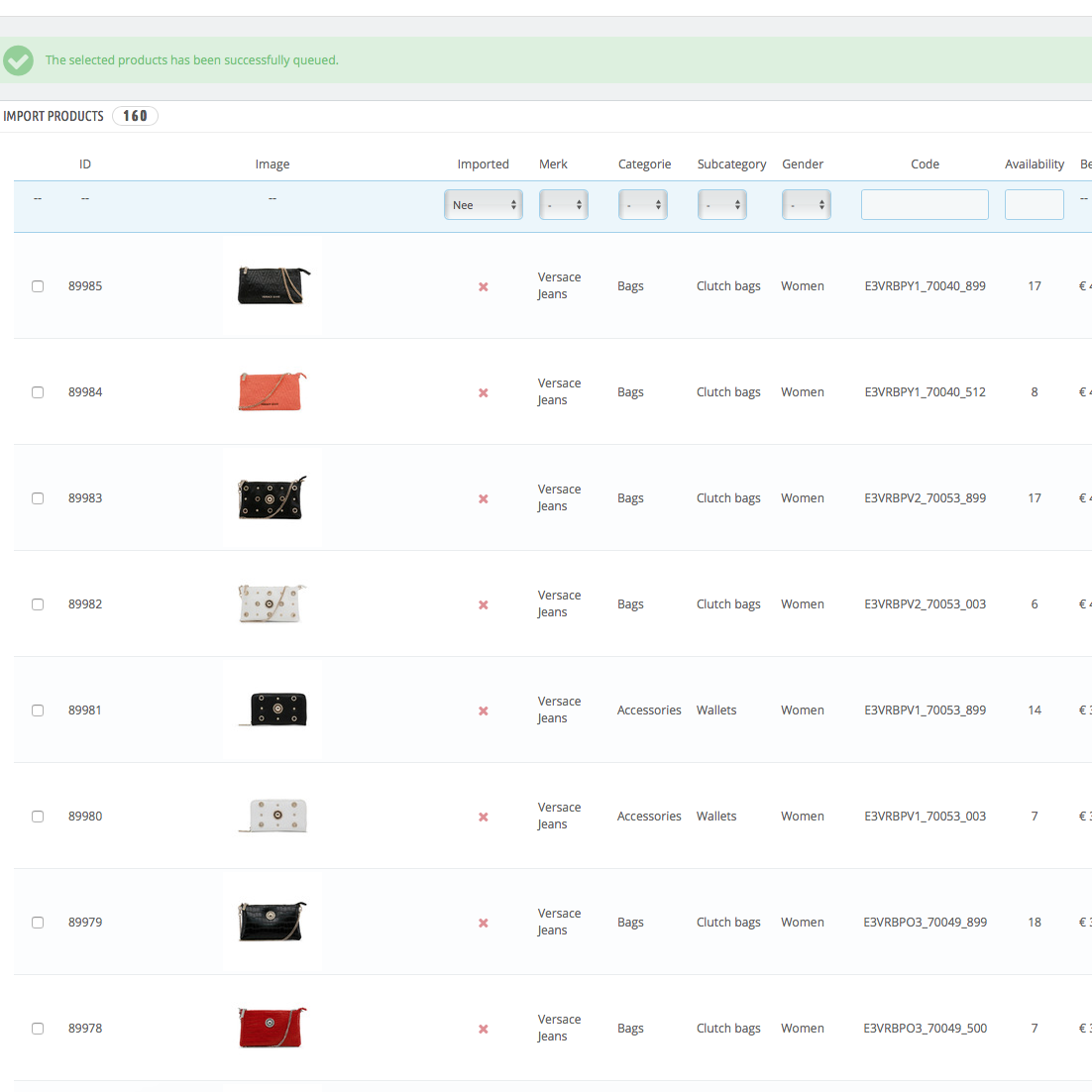This screenshot has width=1092, height=1092.
Task: Click the ID cell 89985
Action: pos(85,285)
